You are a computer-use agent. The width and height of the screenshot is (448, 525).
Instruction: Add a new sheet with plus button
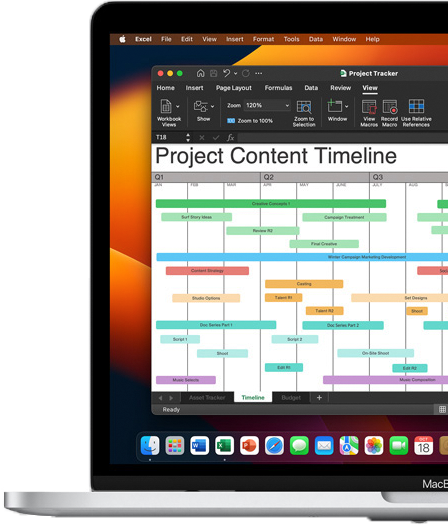(x=319, y=397)
